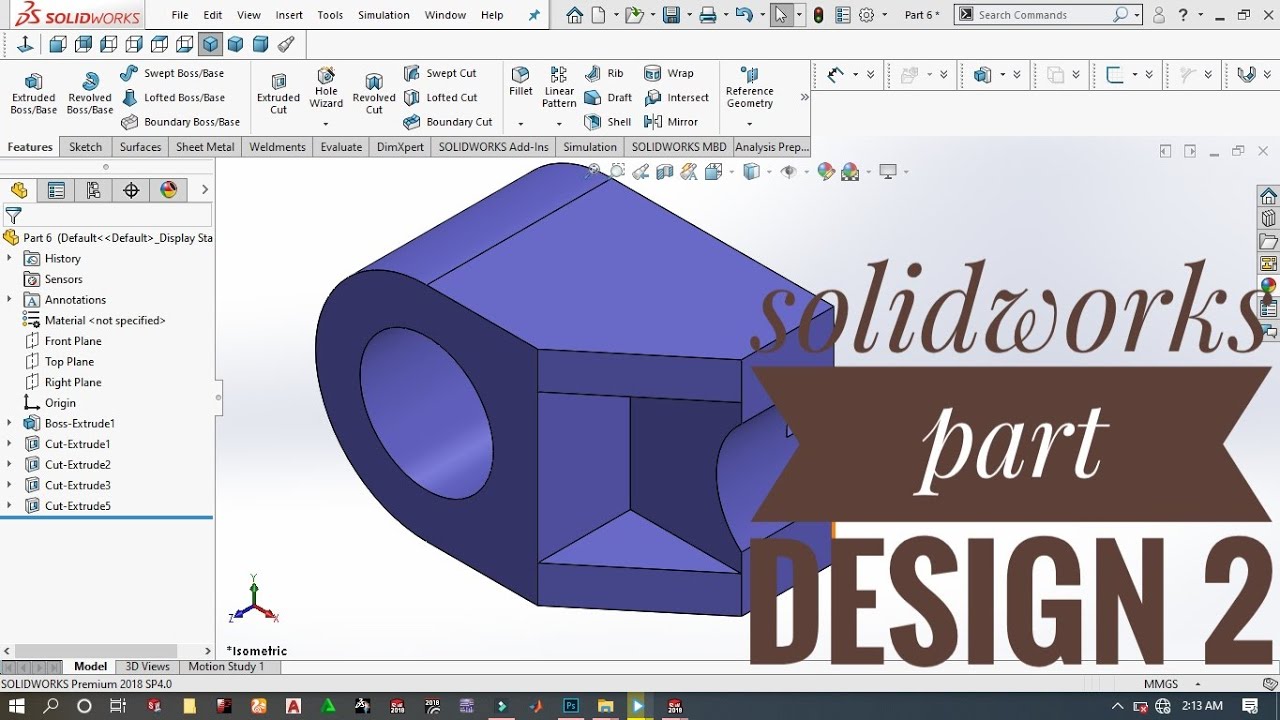Select the Draft tool
1280x720 pixels.
click(608, 98)
